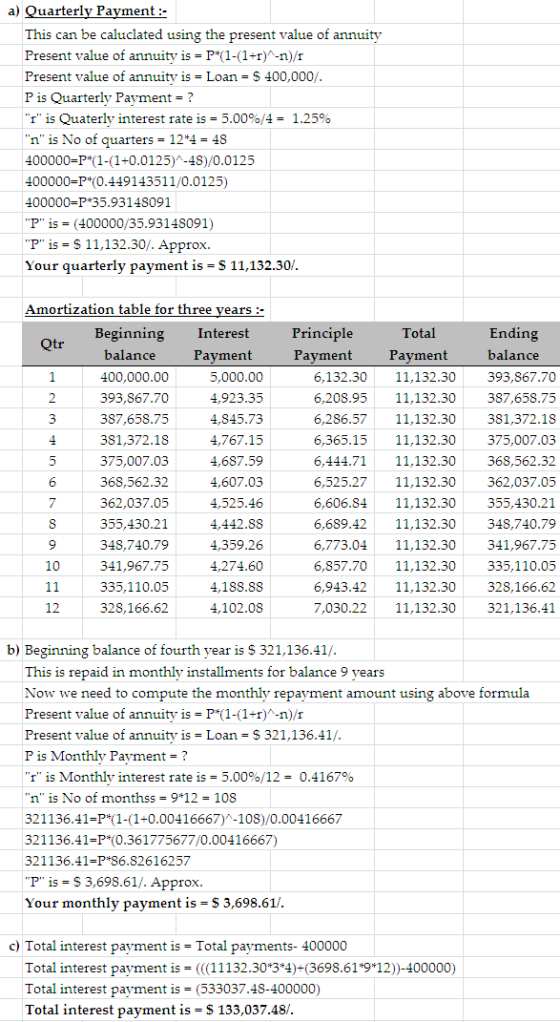Select the 'Ending balance' column header
This screenshot has height=1022, width=560.
click(x=514, y=344)
